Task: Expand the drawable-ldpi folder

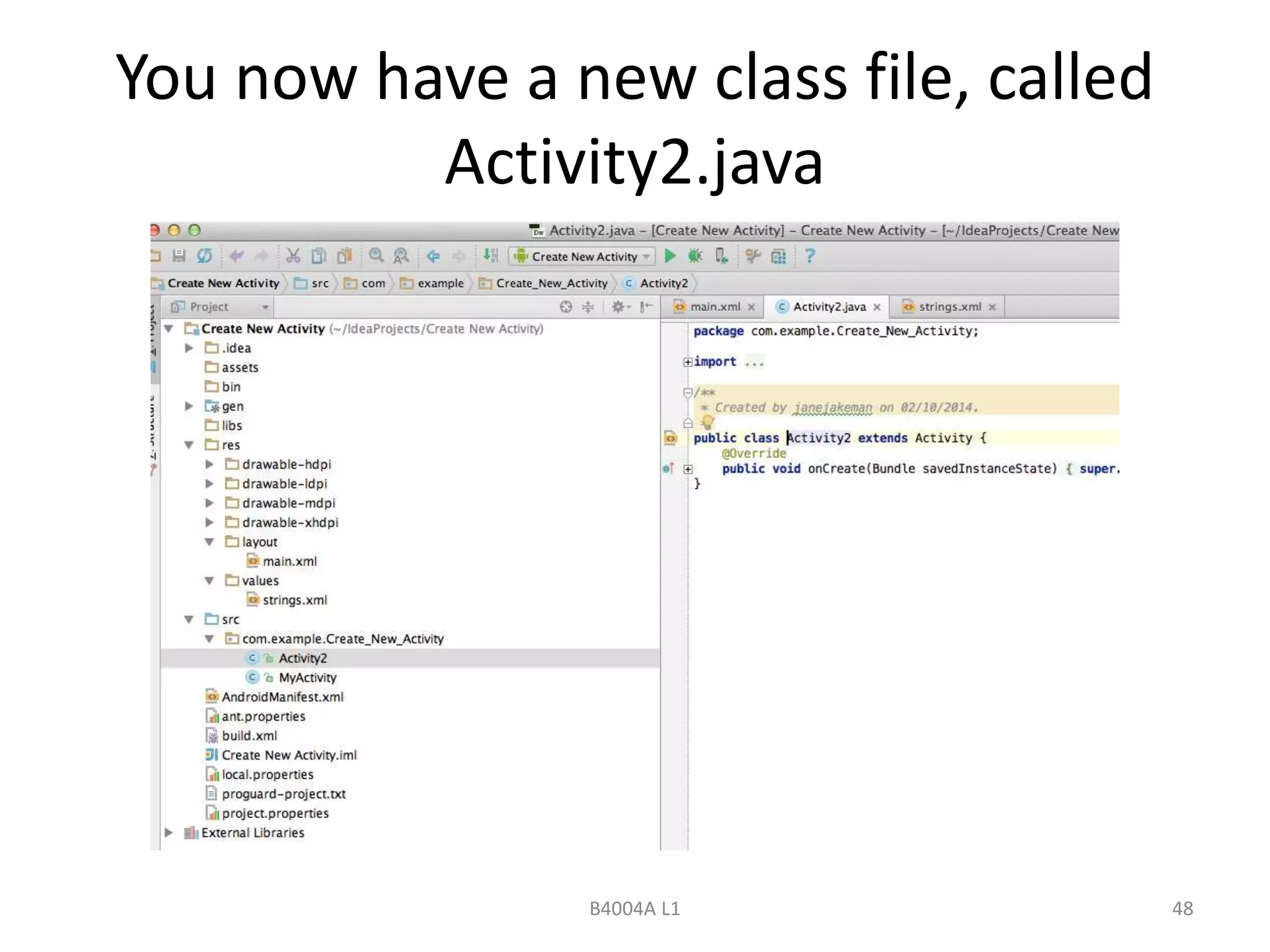Action: pyautogui.click(x=210, y=483)
